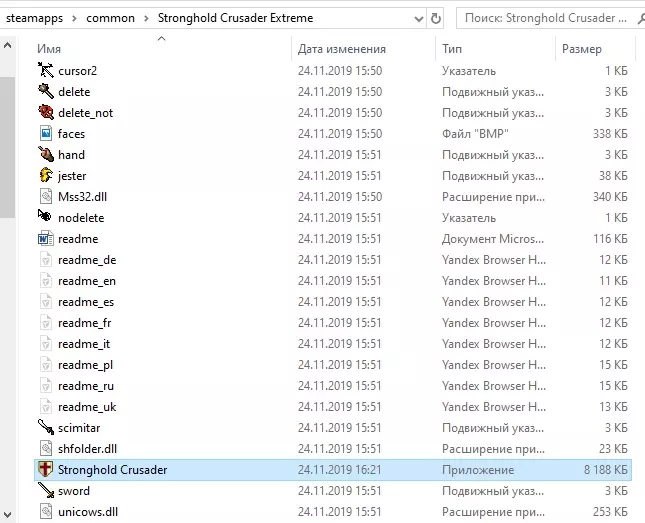This screenshot has width=645, height=523.
Task: Select the delete_not cursor icon
Action: [x=46, y=112]
